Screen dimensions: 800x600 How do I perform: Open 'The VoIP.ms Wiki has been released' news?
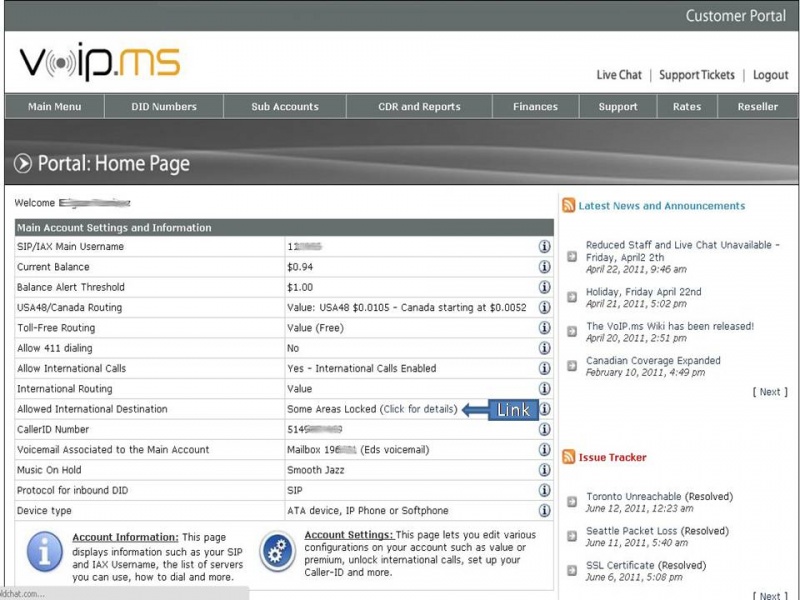[x=669, y=326]
